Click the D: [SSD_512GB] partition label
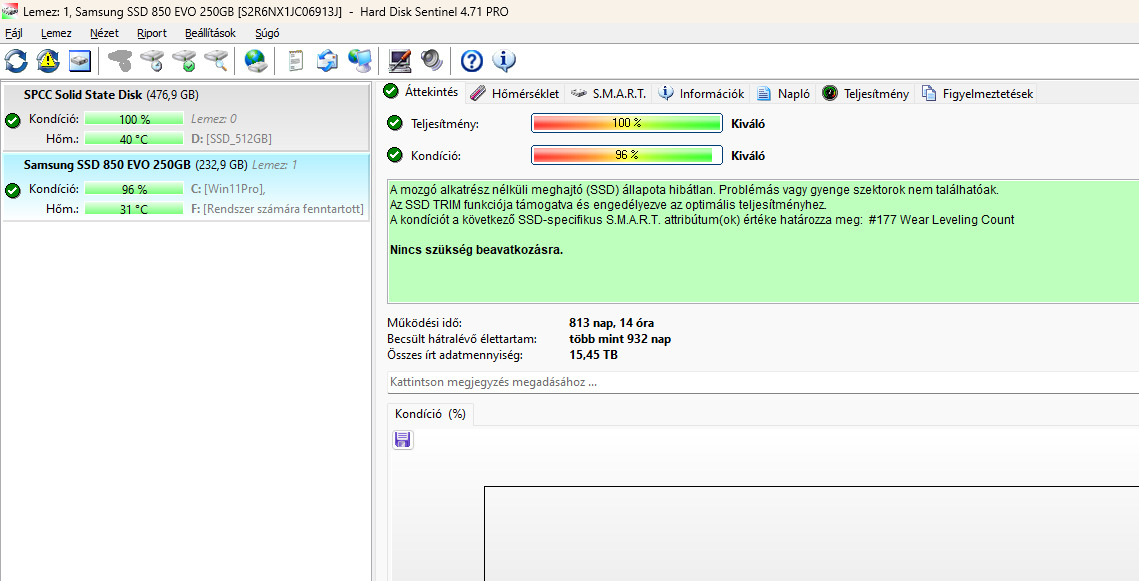 231,139
